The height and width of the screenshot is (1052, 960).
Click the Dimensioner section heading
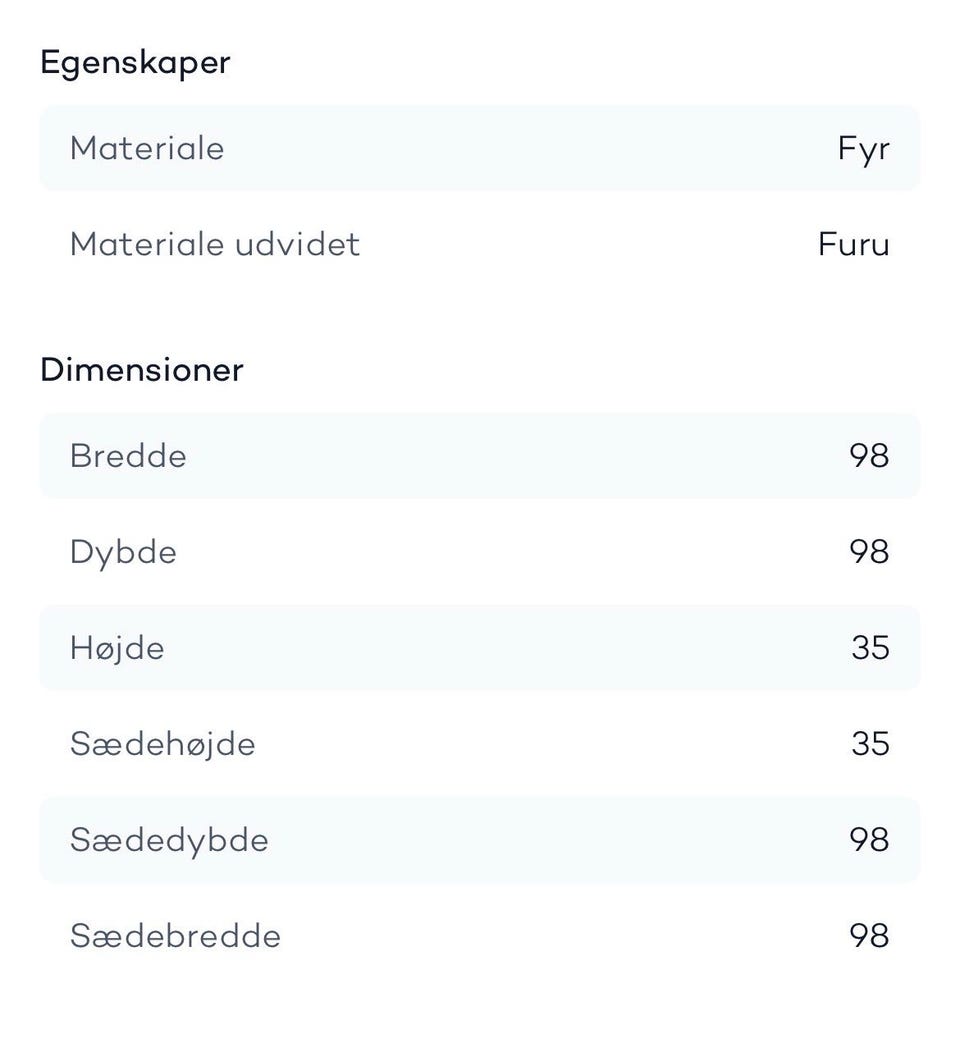(x=142, y=370)
